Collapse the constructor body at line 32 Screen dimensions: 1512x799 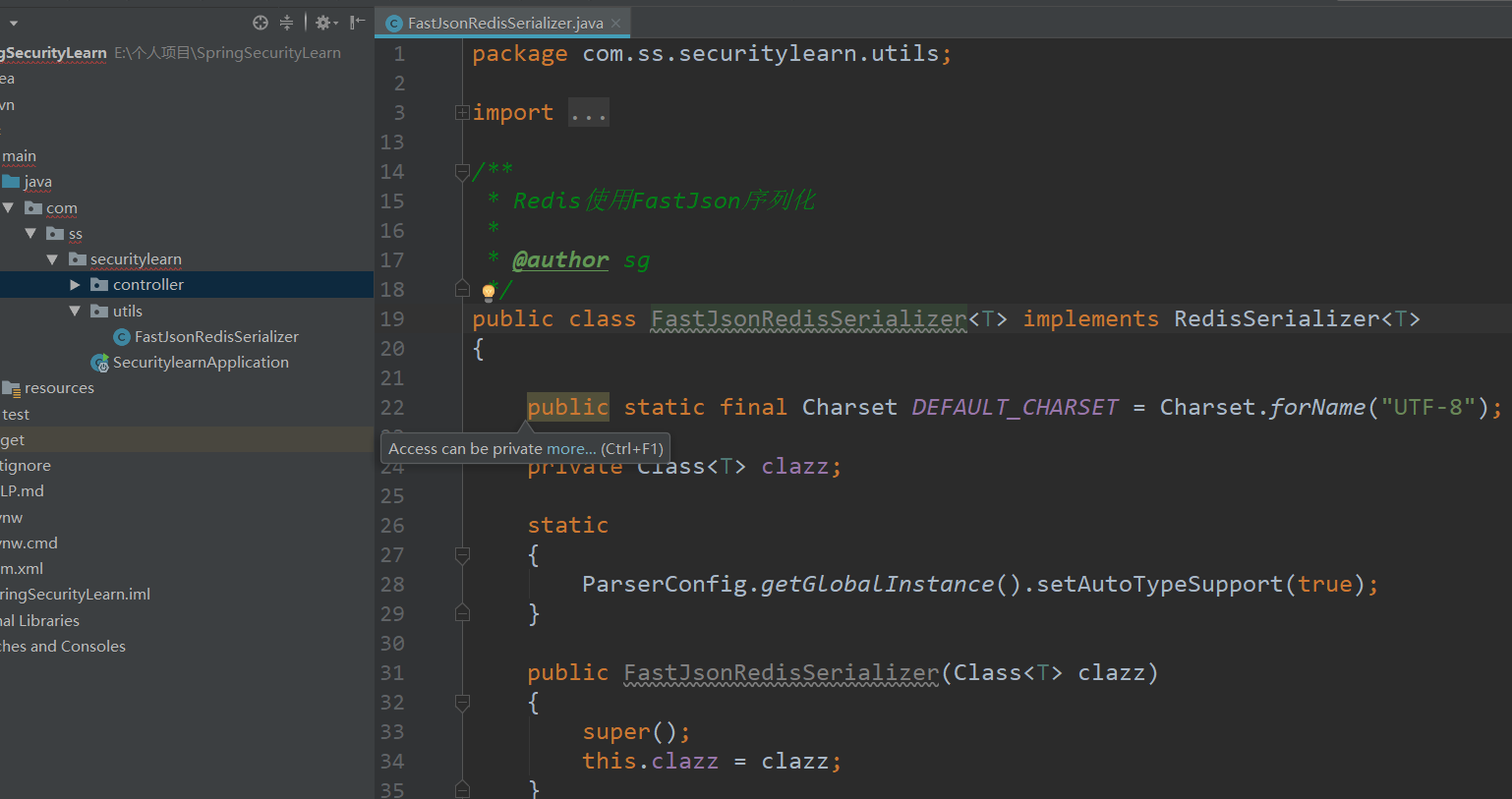462,703
